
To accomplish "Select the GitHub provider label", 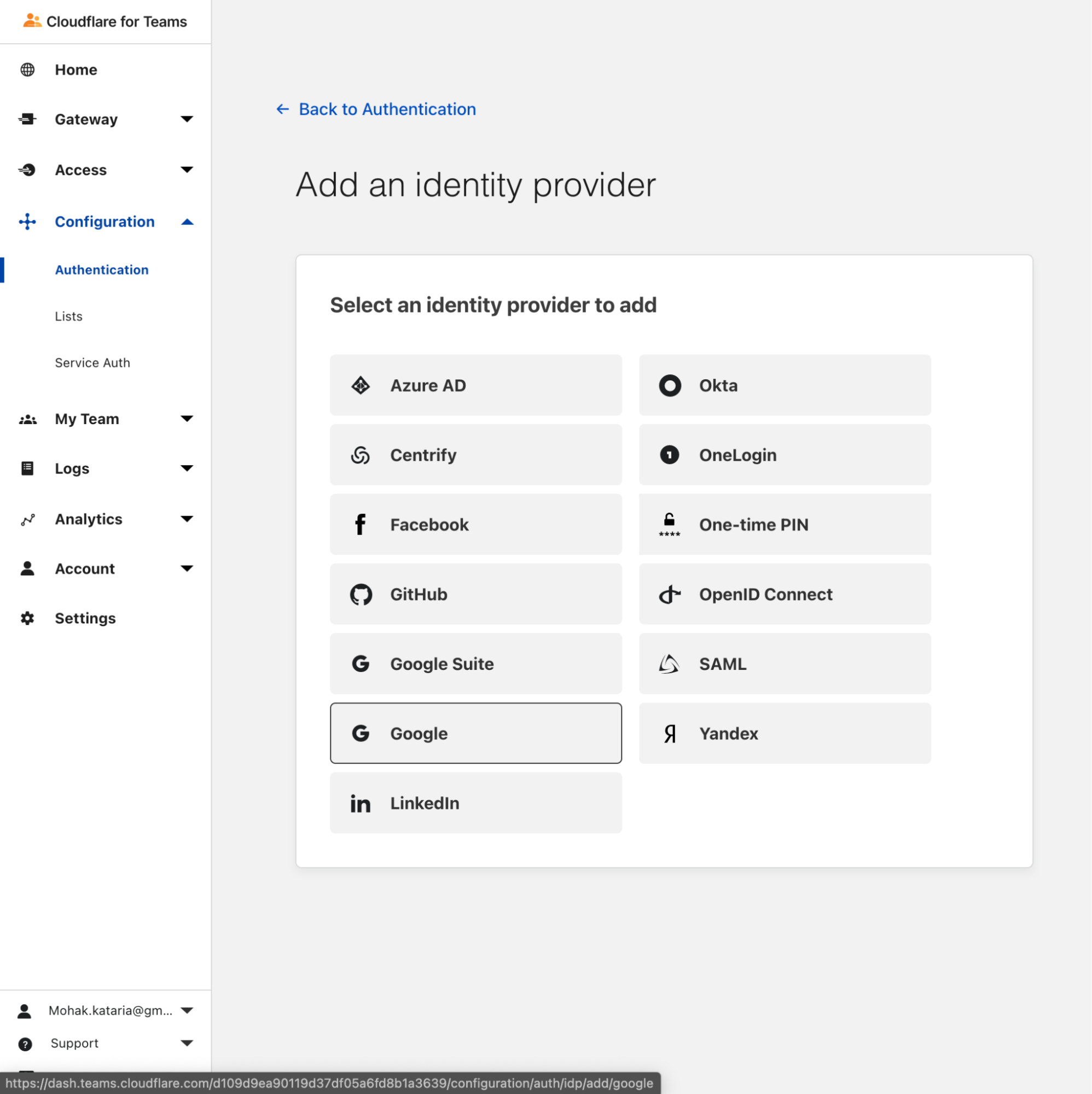I will (419, 594).
